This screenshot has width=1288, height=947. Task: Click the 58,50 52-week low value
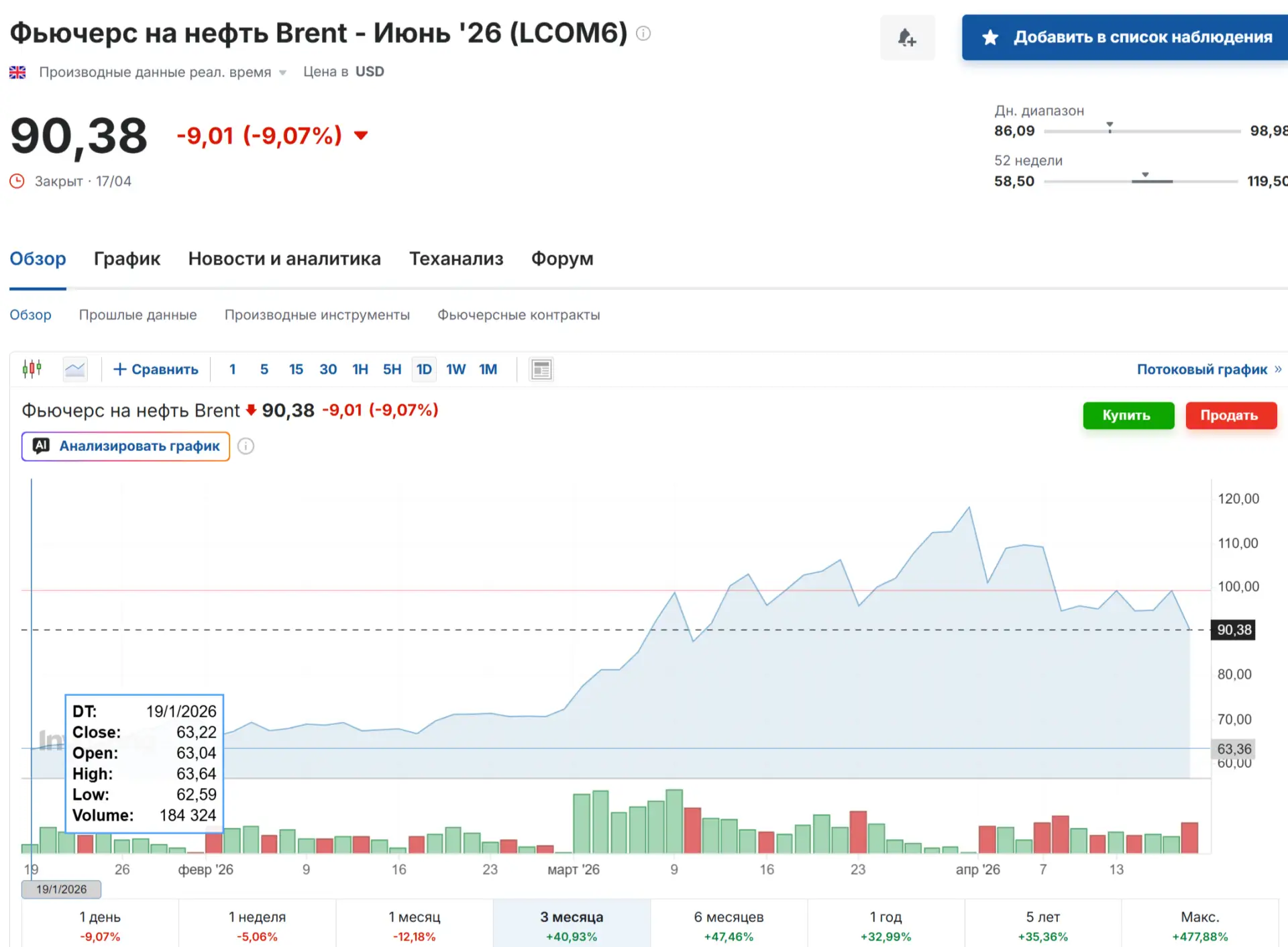click(1014, 181)
